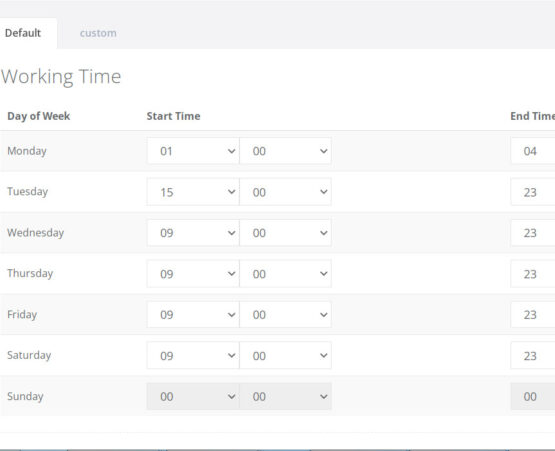Open Wednesday start hour dropdown

coord(193,233)
